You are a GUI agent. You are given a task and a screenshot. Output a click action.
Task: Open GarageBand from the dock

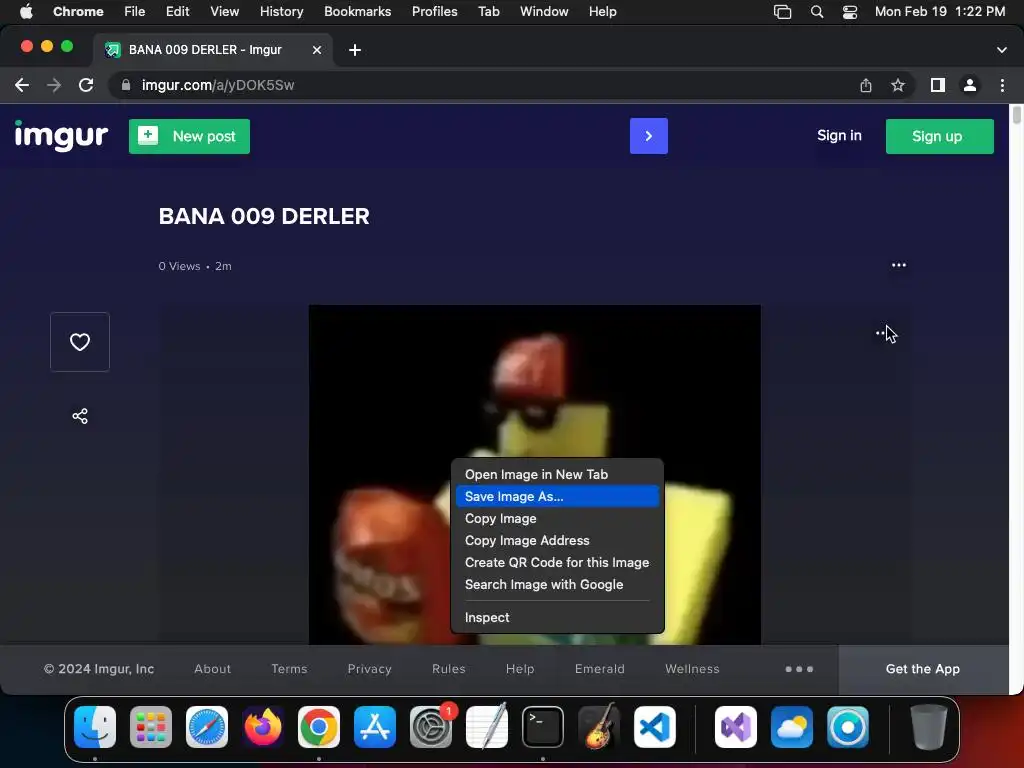pyautogui.click(x=599, y=726)
